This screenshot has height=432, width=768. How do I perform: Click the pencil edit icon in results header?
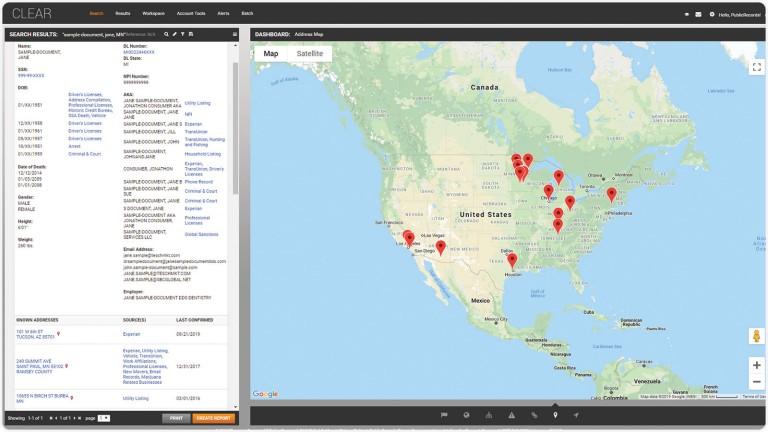[174, 34]
